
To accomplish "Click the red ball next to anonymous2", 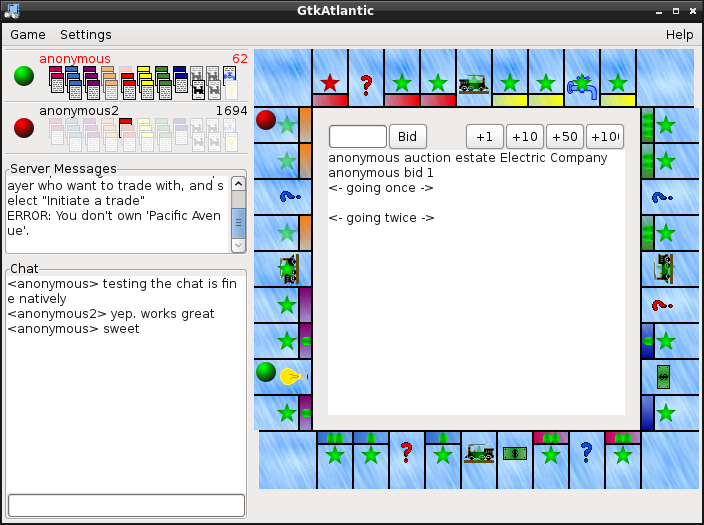I will pos(24,128).
